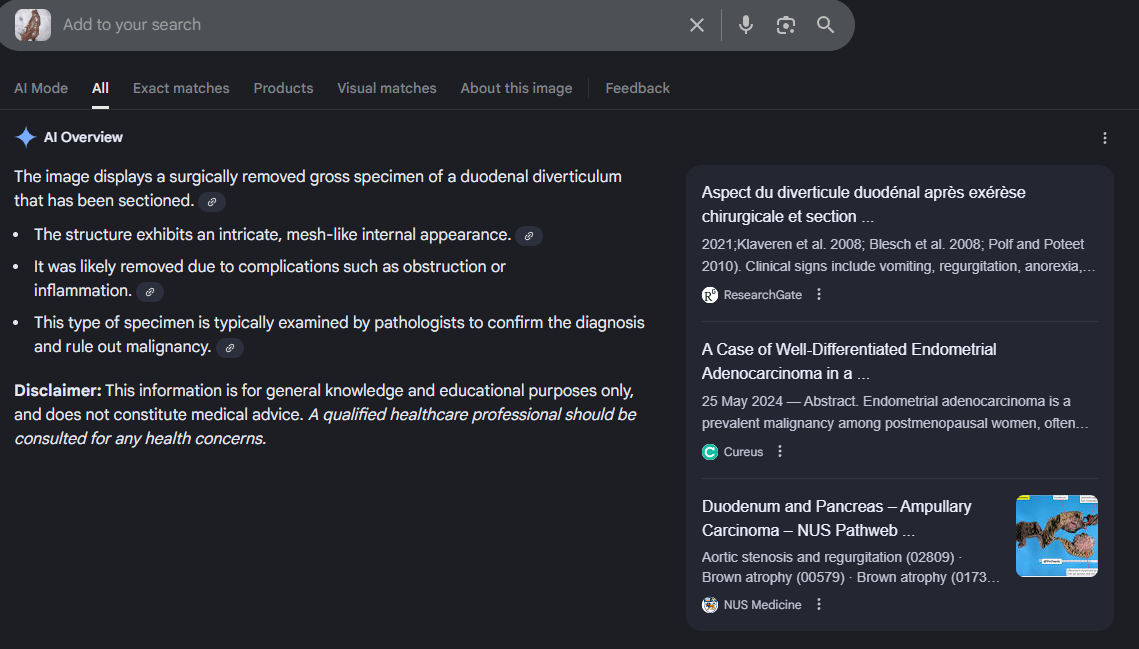Image resolution: width=1139 pixels, height=649 pixels.
Task: Open 'Aspect du diverticule duodénal' result
Action: 863,204
